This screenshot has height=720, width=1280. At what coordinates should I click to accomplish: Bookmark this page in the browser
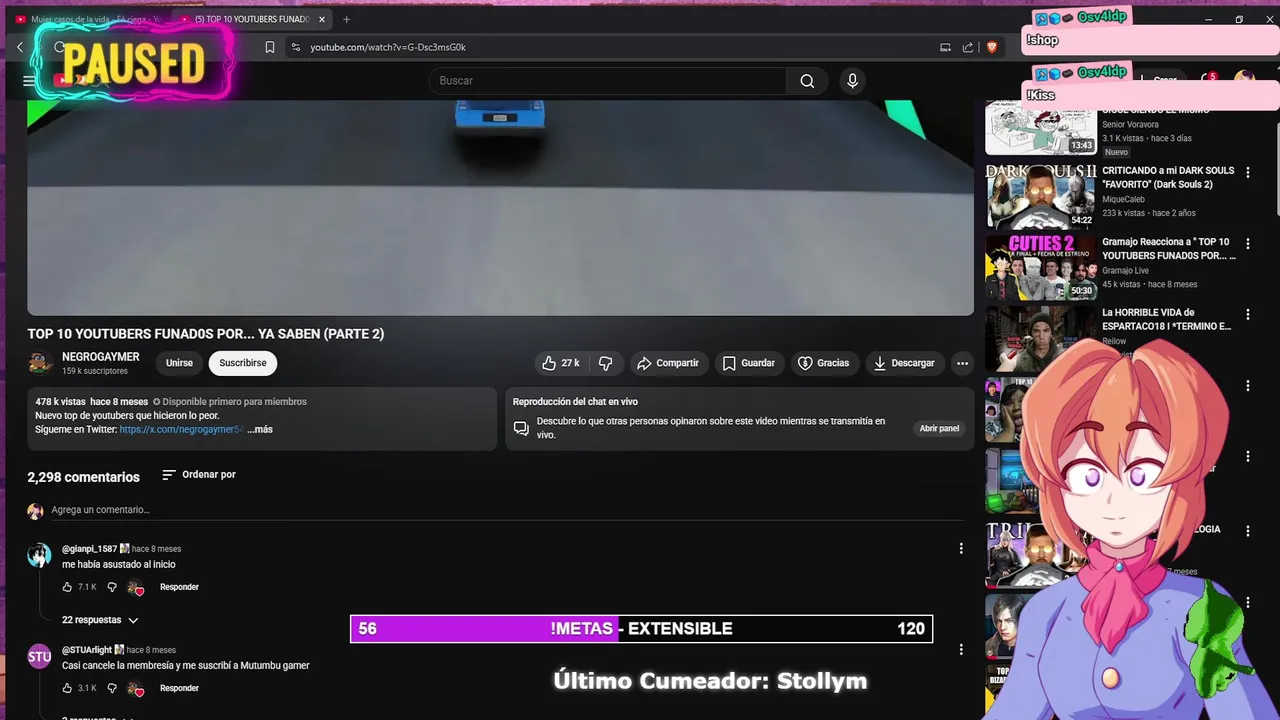click(x=270, y=47)
